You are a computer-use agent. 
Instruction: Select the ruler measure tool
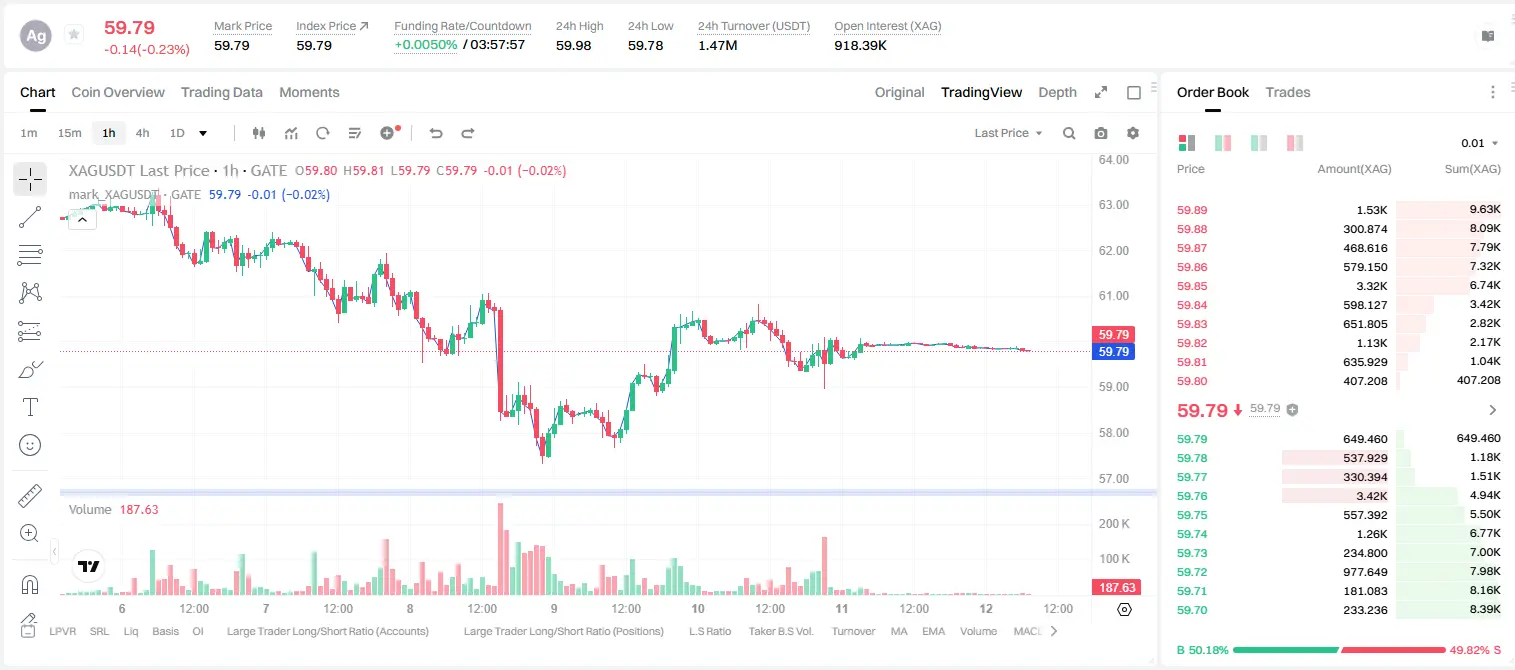click(x=30, y=495)
